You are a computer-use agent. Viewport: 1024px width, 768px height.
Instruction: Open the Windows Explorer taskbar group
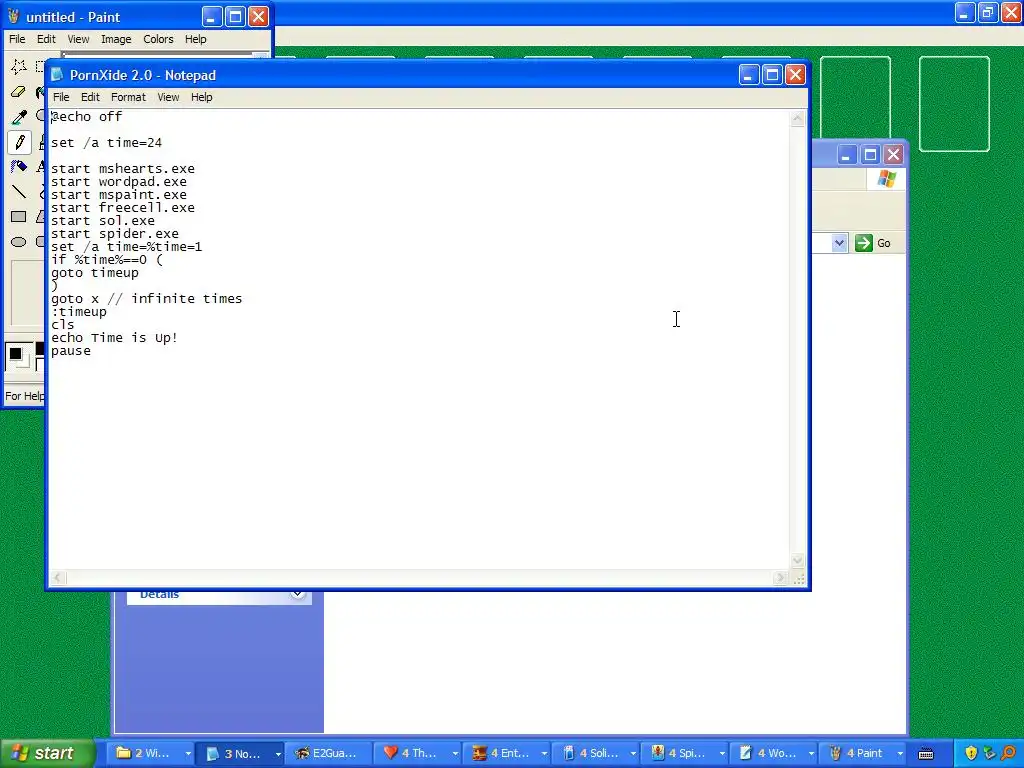tap(152, 754)
